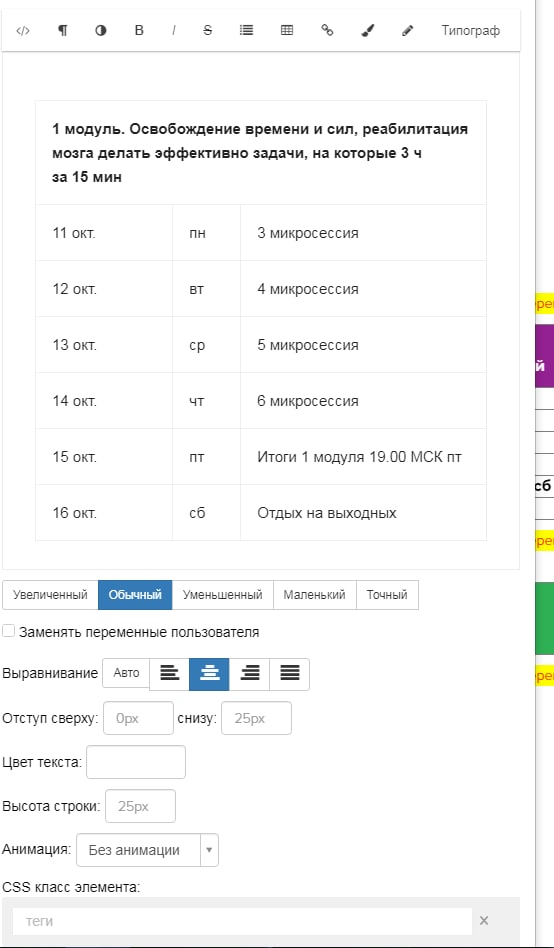This screenshot has height=948, width=554.
Task: Click 'Итоги 1 модуля 19.00 МСК пт' cell
Action: [363, 456]
